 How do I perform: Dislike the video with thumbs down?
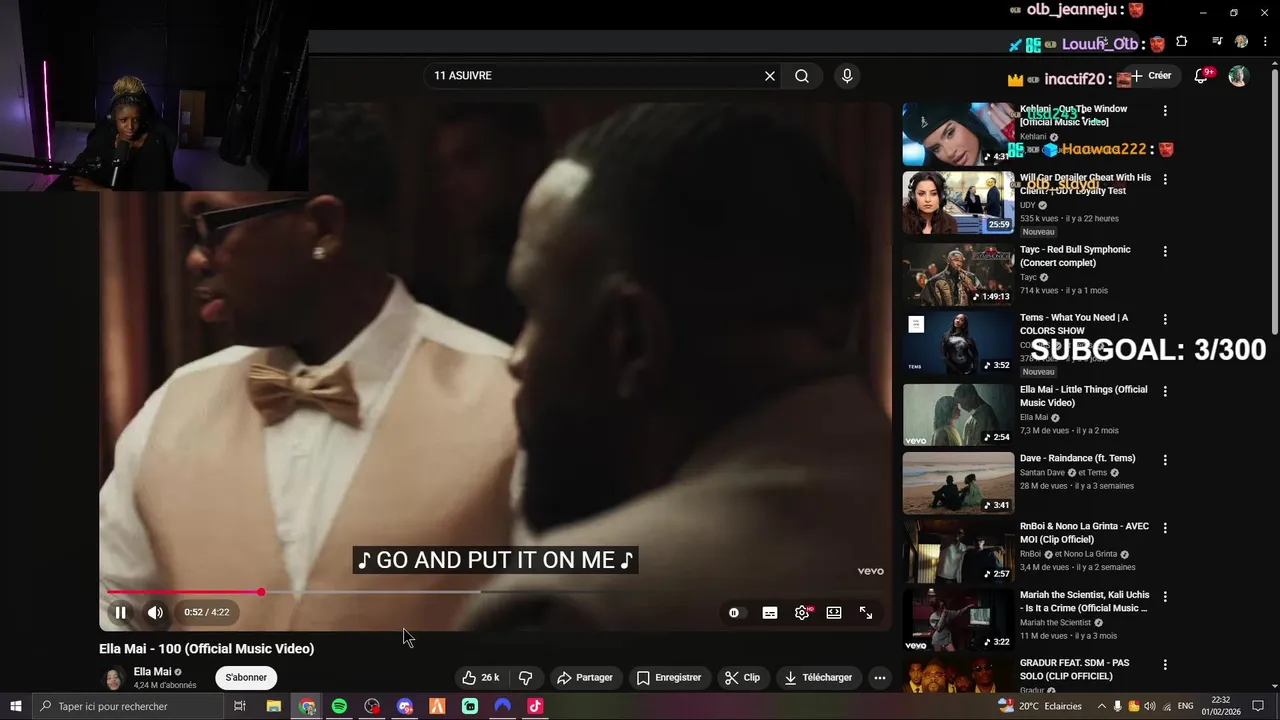[525, 677]
